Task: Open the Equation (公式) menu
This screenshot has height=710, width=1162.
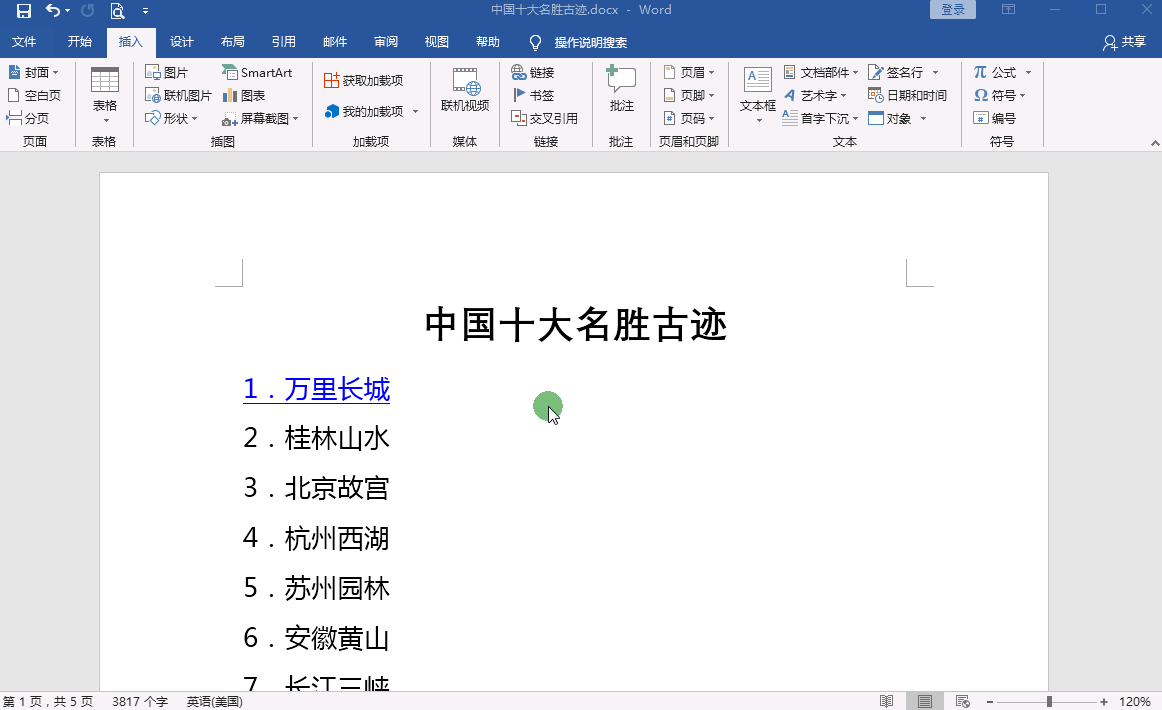Action: pos(1002,73)
